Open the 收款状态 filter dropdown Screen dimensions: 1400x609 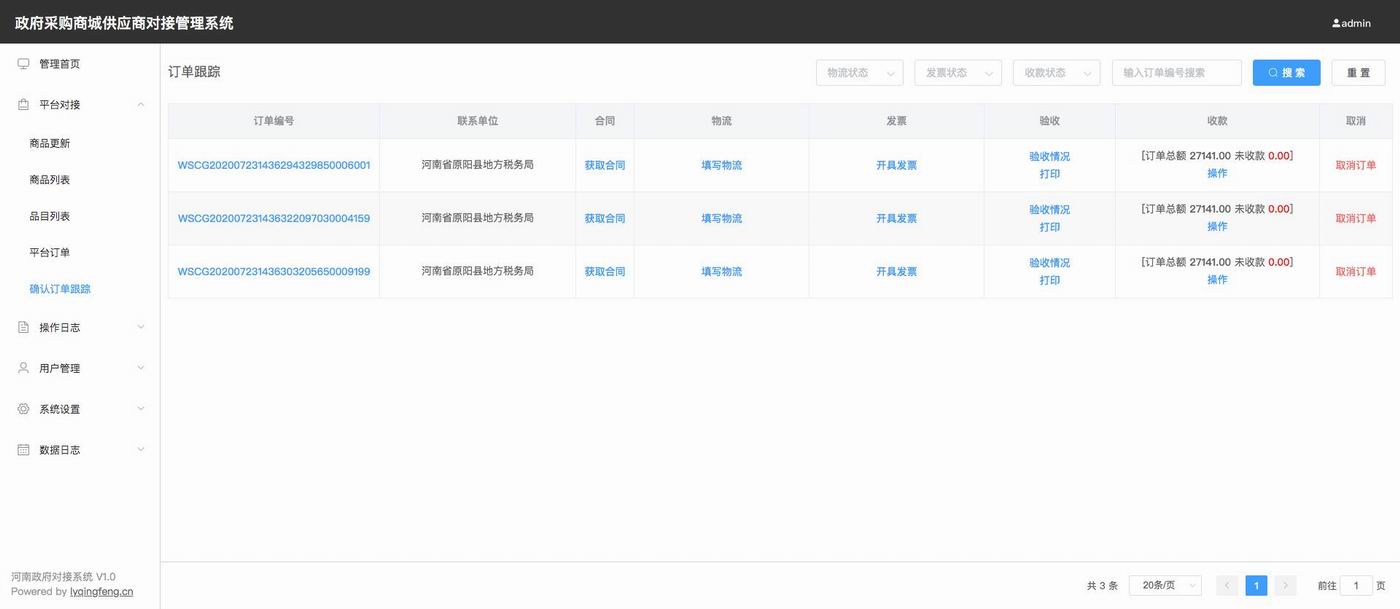click(x=1056, y=73)
